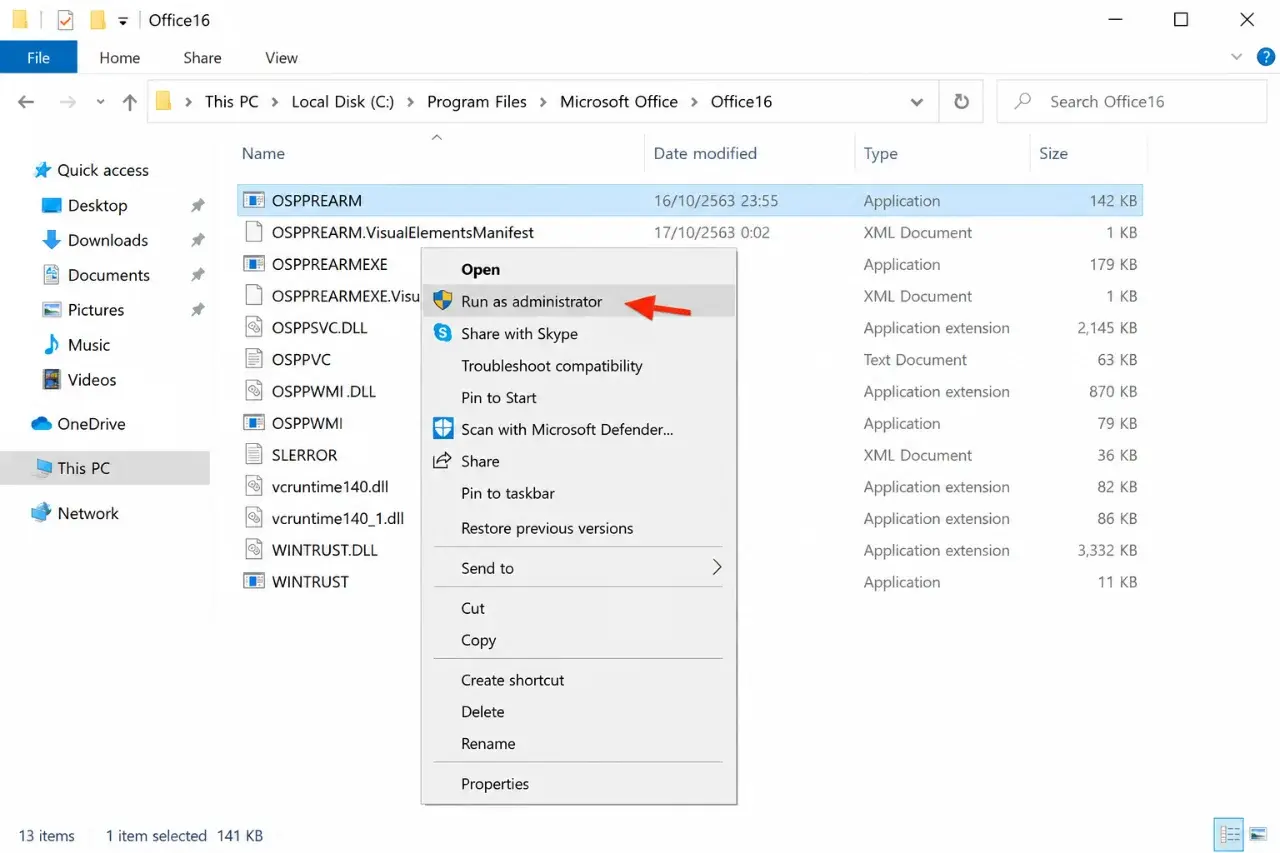Choose Run as administrator
This screenshot has height=853, width=1280.
579,301
